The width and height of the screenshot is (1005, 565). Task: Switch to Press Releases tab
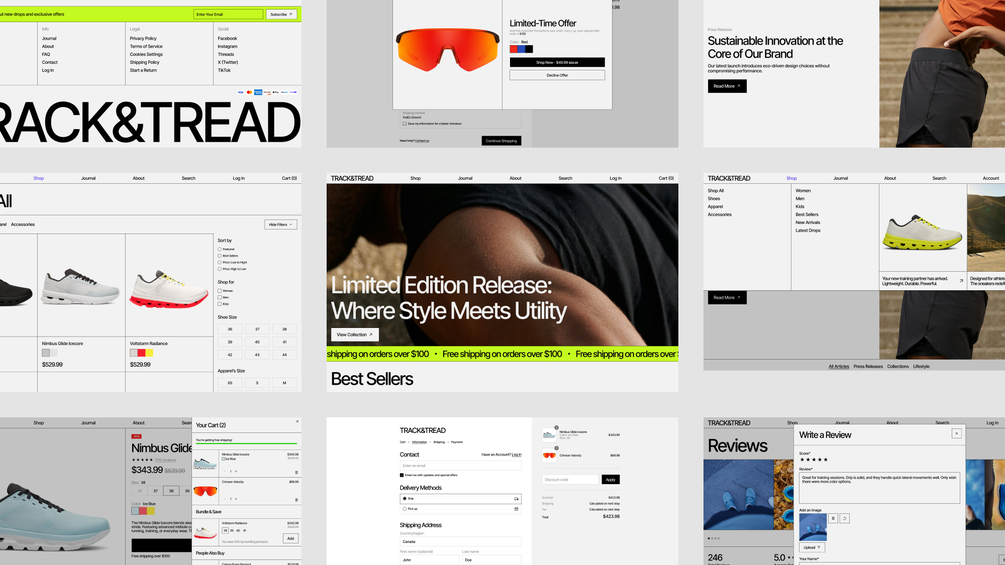[868, 366]
